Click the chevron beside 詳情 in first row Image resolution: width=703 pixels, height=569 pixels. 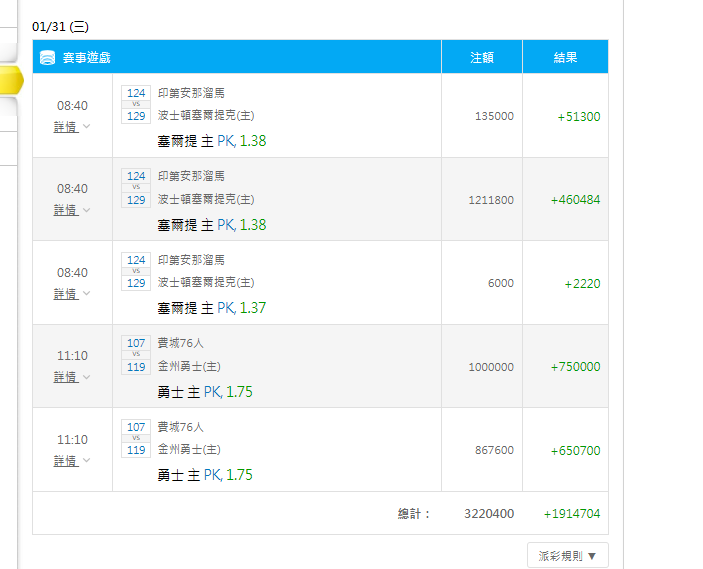(x=87, y=126)
